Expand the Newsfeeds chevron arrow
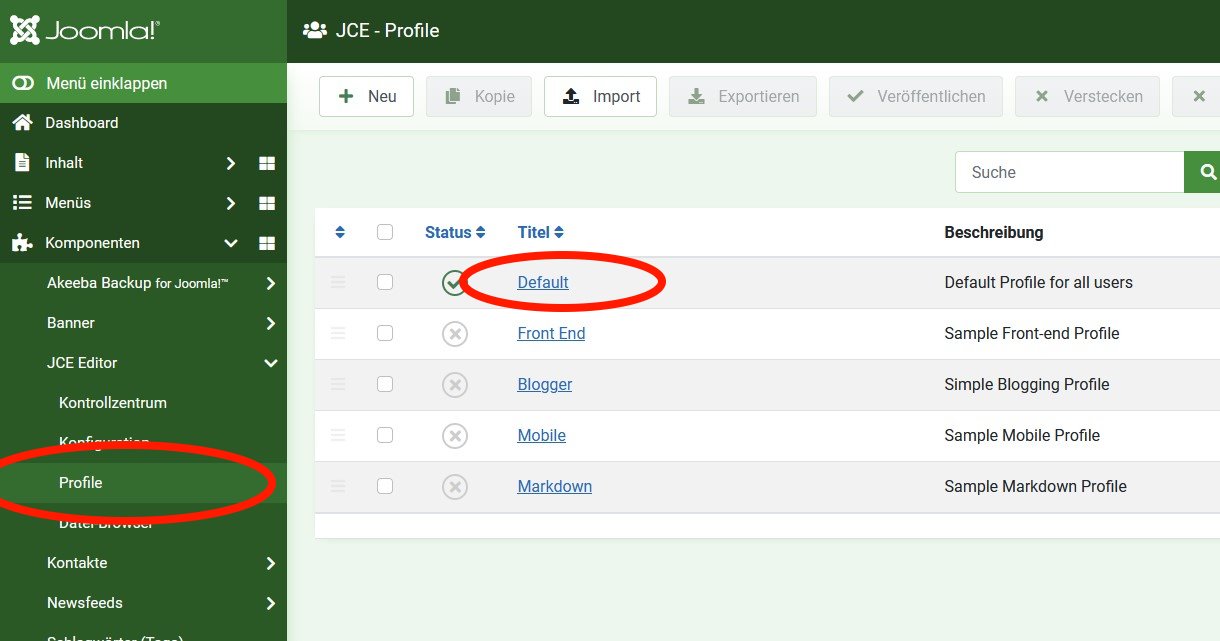 [x=270, y=603]
